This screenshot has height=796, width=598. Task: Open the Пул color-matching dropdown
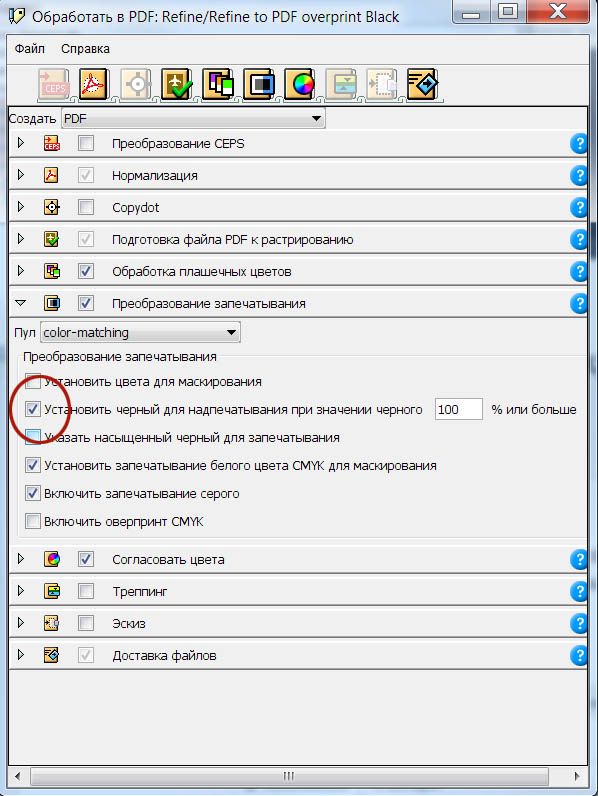pyautogui.click(x=140, y=333)
